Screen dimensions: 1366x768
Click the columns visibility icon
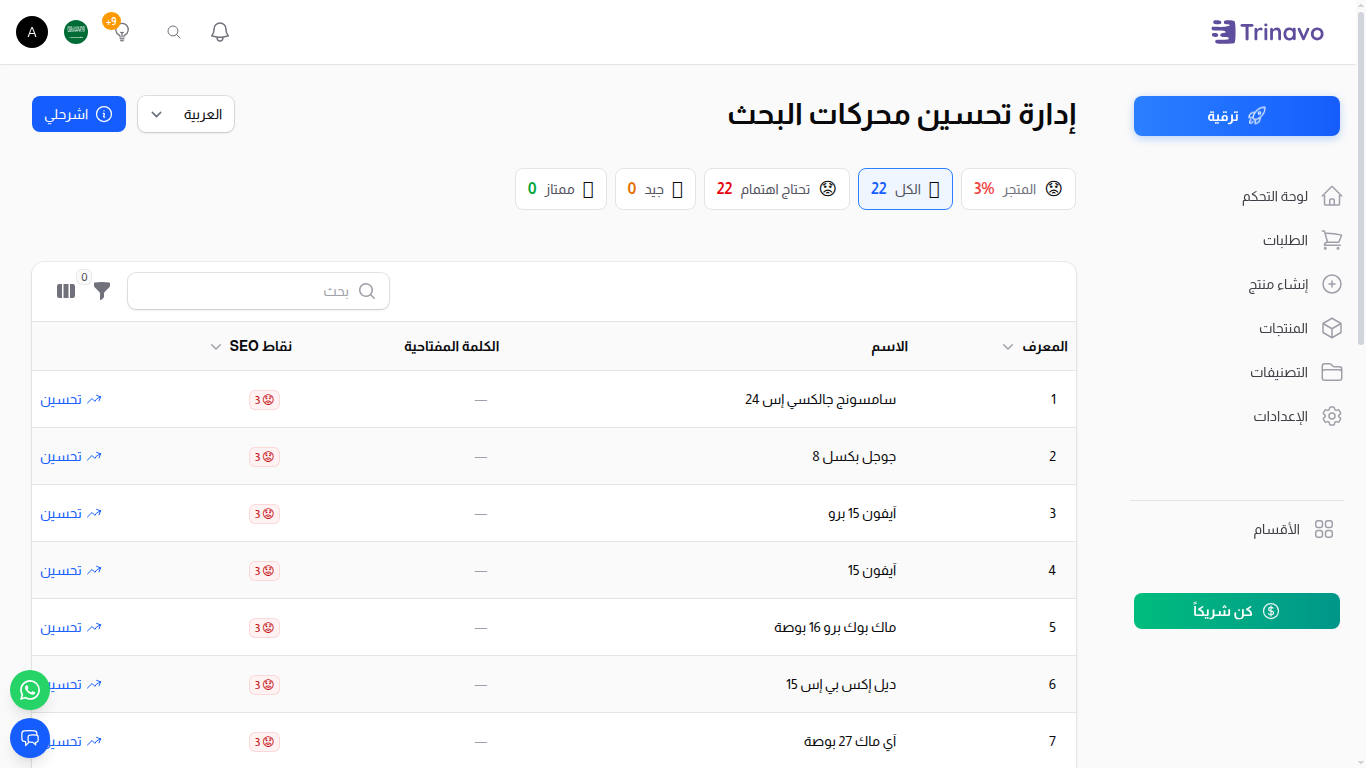tap(66, 291)
